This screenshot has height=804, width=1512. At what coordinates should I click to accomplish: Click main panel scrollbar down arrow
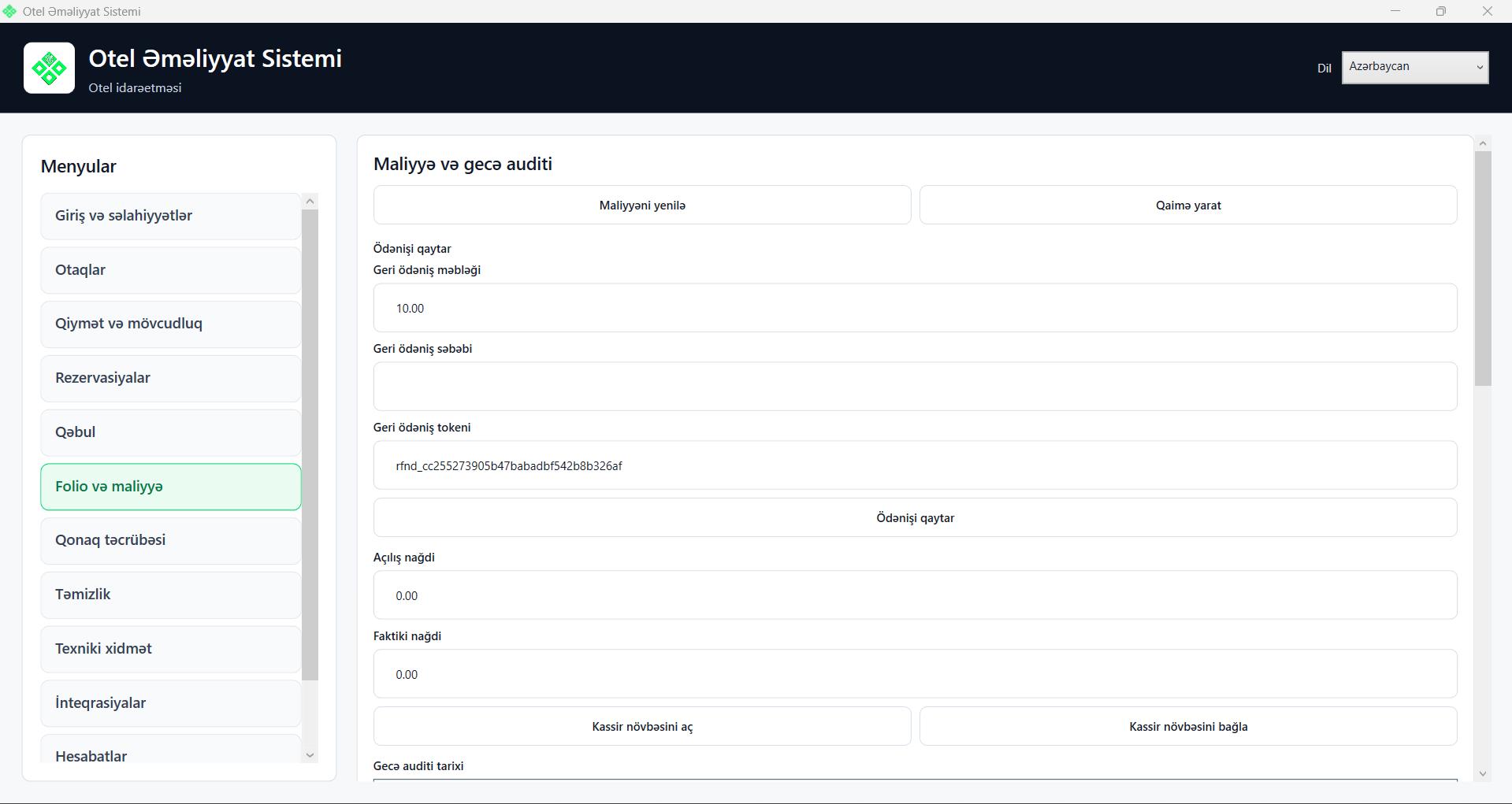tap(1483, 773)
